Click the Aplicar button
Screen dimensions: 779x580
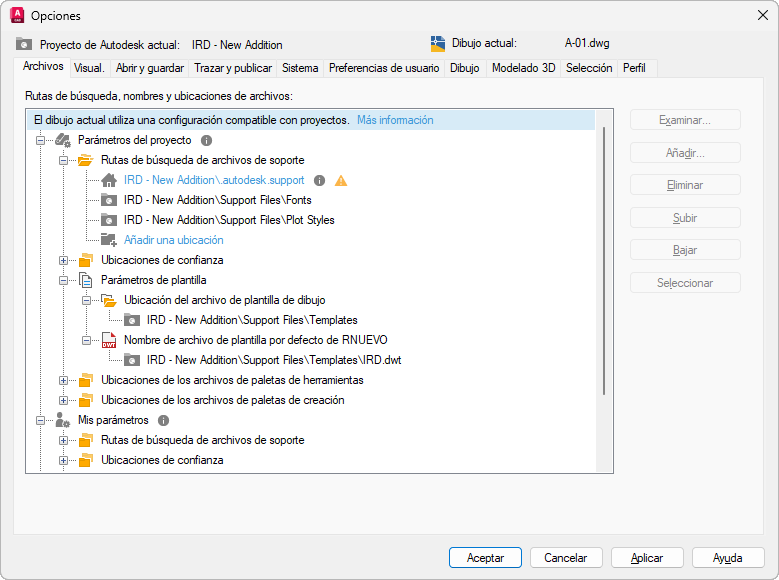click(x=647, y=558)
